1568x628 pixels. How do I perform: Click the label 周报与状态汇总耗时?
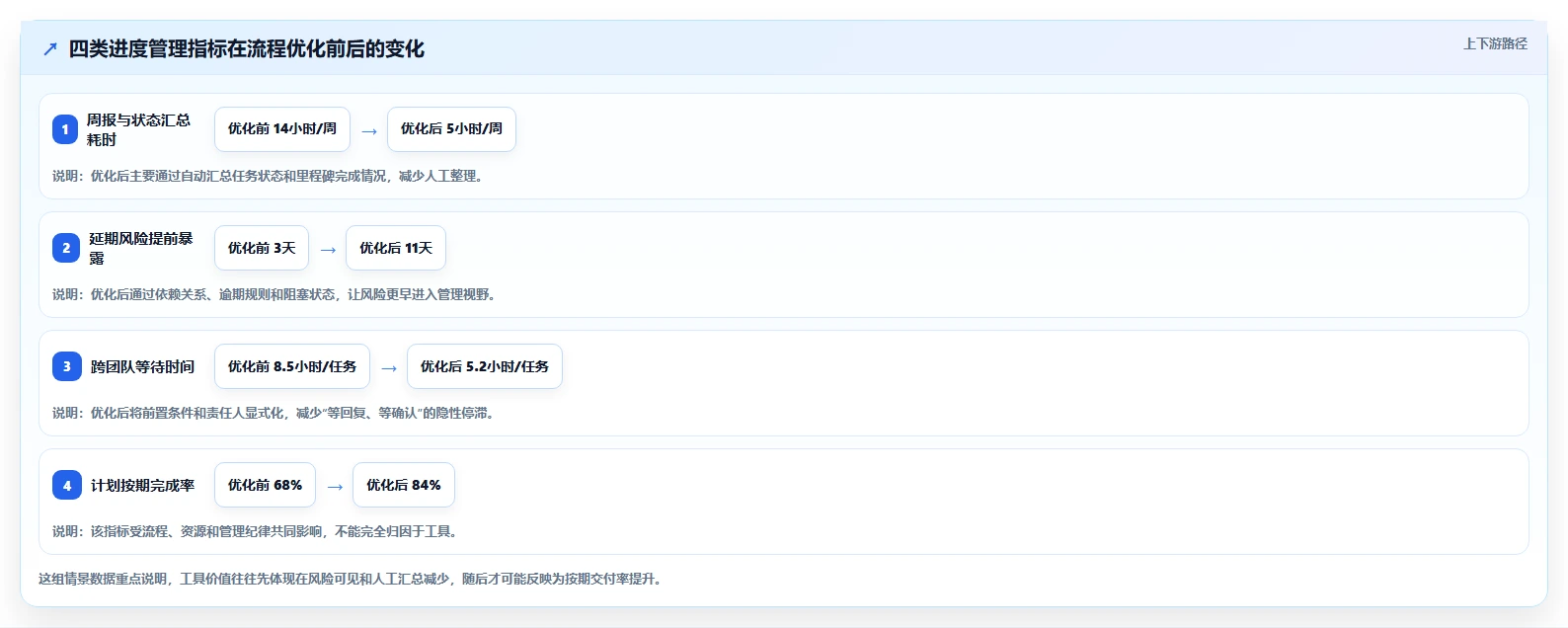click(138, 129)
